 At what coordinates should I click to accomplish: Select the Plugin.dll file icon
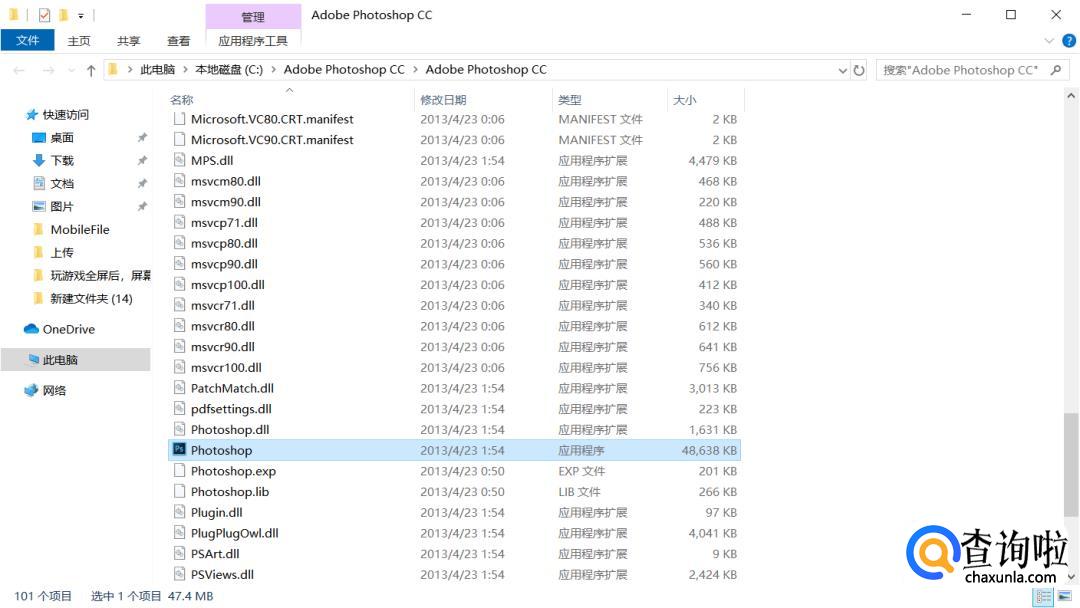(x=179, y=512)
